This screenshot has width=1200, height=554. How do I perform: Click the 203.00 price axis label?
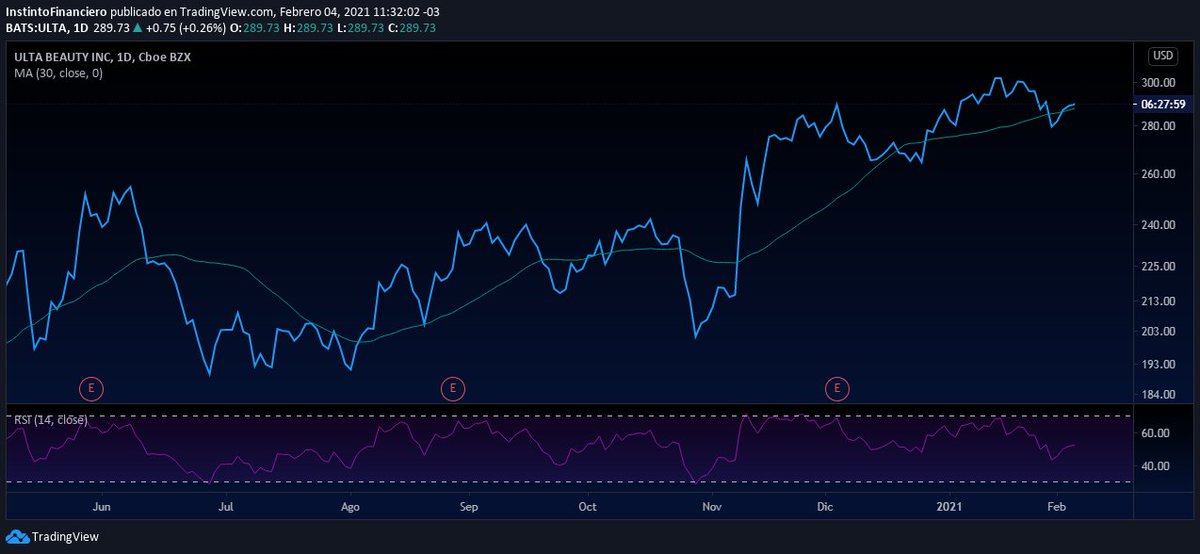[1157, 332]
